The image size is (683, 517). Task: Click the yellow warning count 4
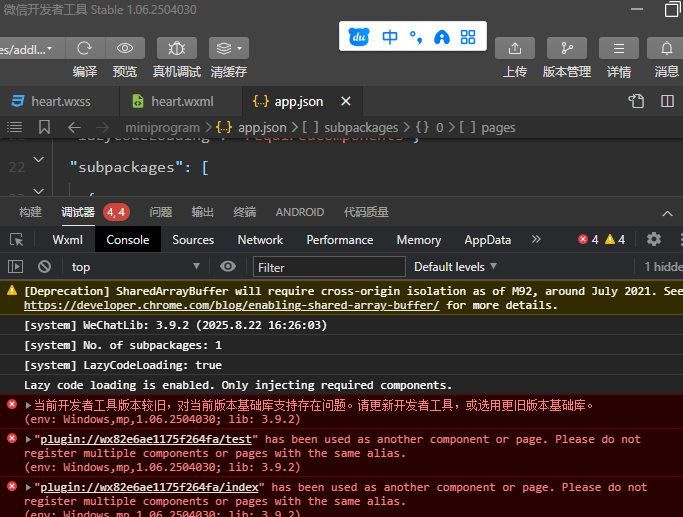click(x=615, y=240)
